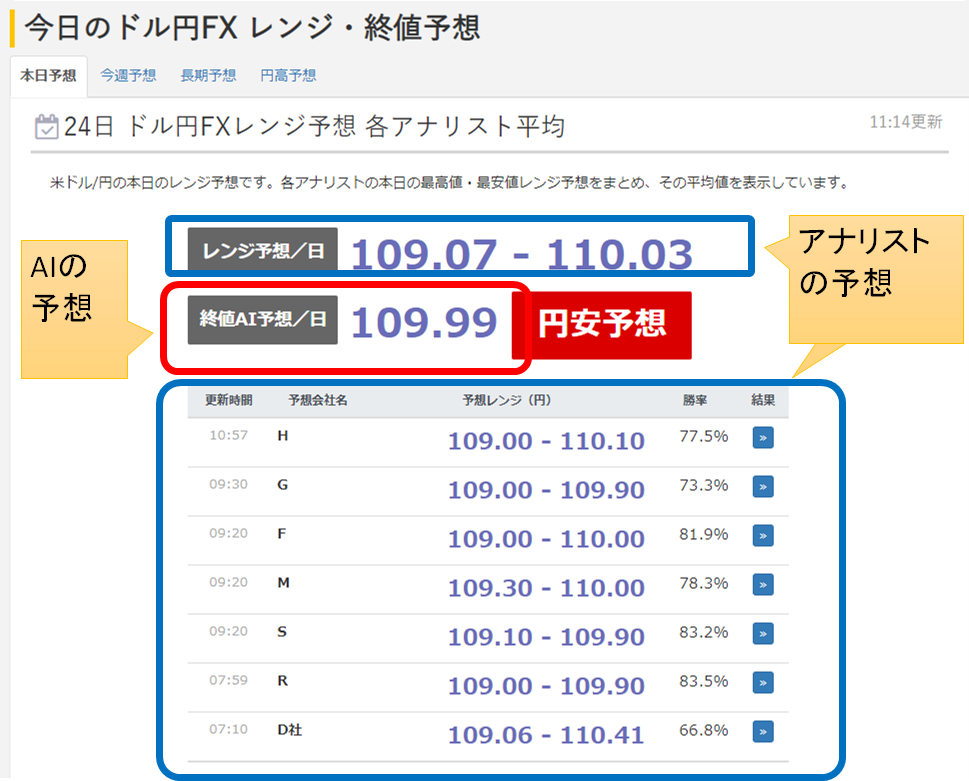Sort the table by 勝率 column
Screen dimensions: 969x781
[x=694, y=399]
